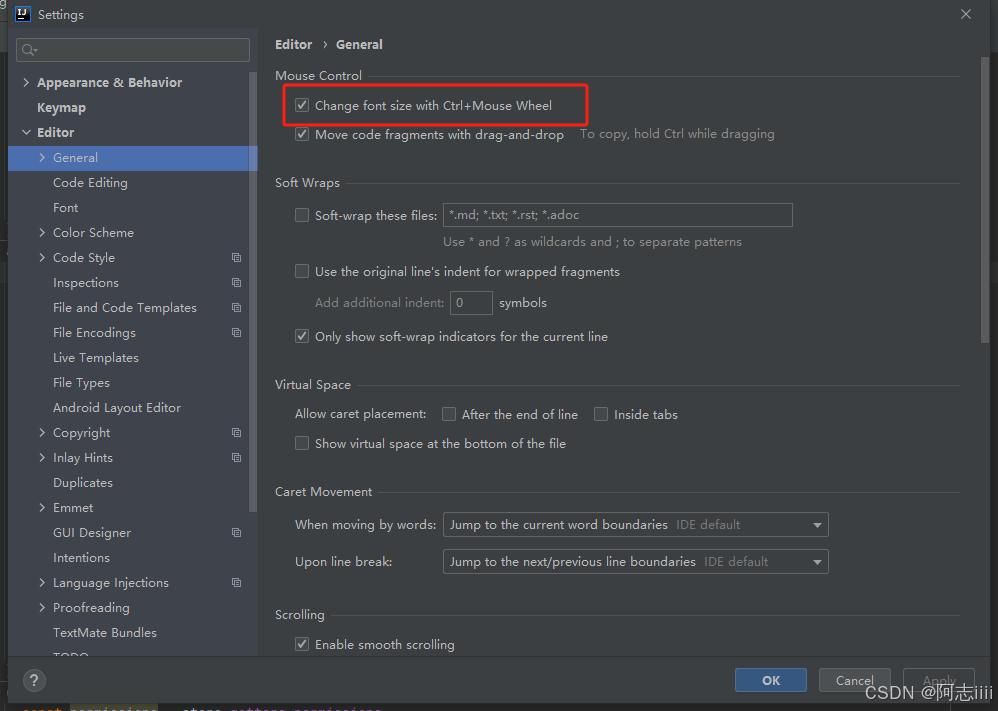The width and height of the screenshot is (998, 711).
Task: Expand the Language Injections node arrow
Action: 42,582
